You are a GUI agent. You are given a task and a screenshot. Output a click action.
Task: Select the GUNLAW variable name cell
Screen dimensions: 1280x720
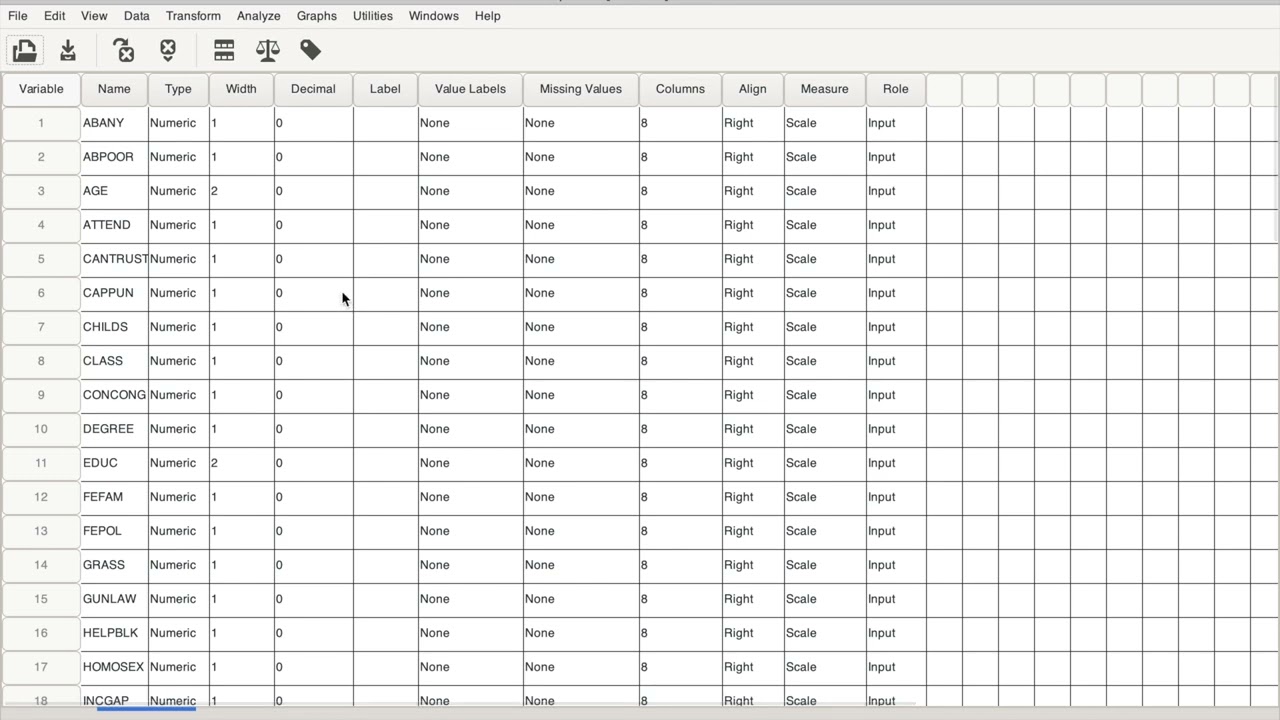[114, 599]
